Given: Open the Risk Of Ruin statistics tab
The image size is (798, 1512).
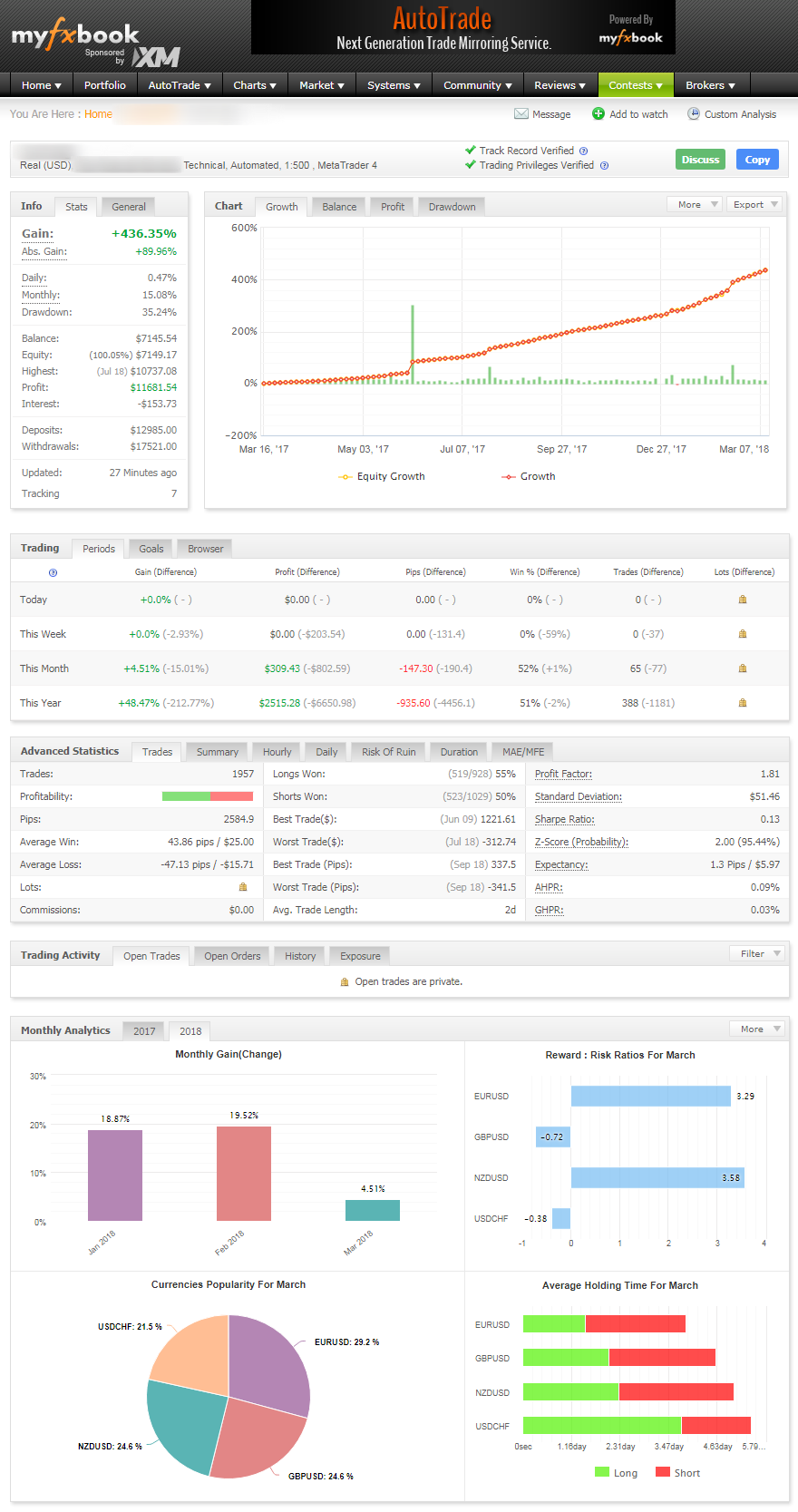Looking at the screenshot, I should coord(388,752).
